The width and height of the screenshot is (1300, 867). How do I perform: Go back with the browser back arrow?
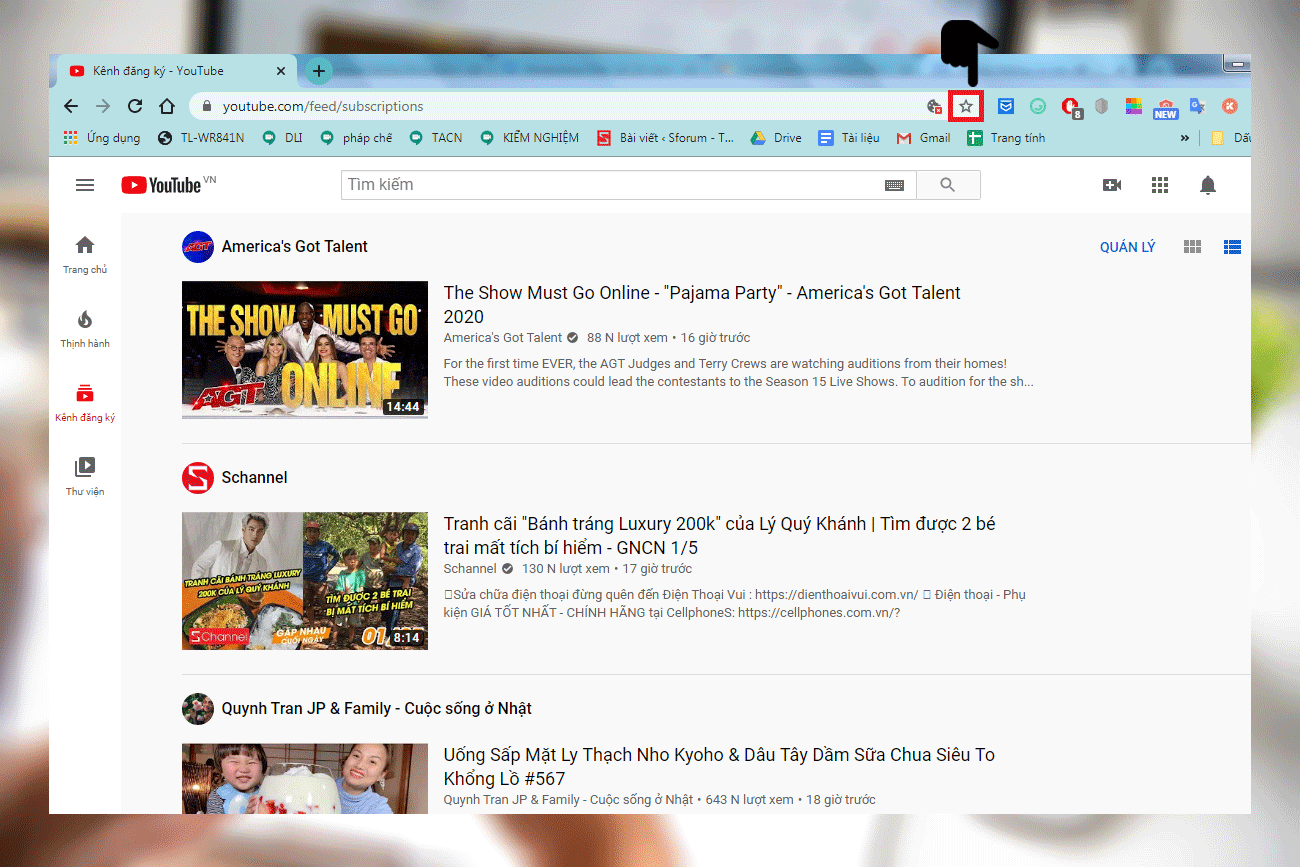(x=71, y=106)
